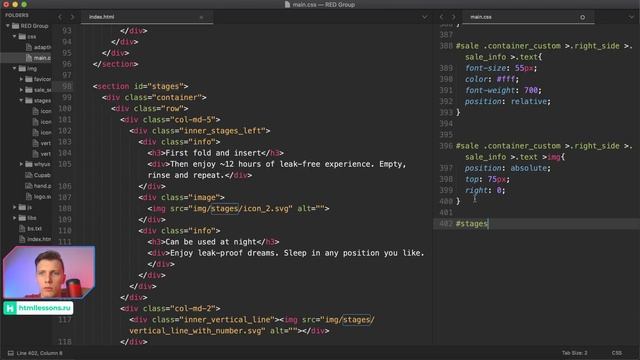This screenshot has height=360, width=640.
Task: Click the img folder icon
Action: pyautogui.click(x=22, y=68)
